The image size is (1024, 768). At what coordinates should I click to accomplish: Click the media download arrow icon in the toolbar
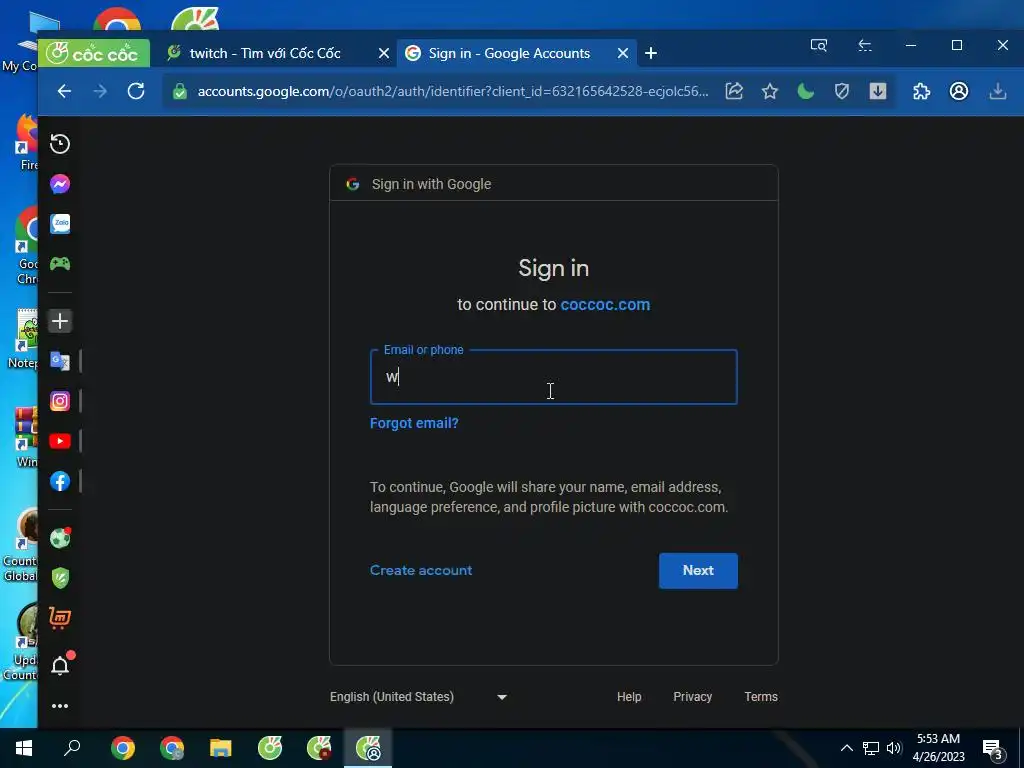pos(878,91)
